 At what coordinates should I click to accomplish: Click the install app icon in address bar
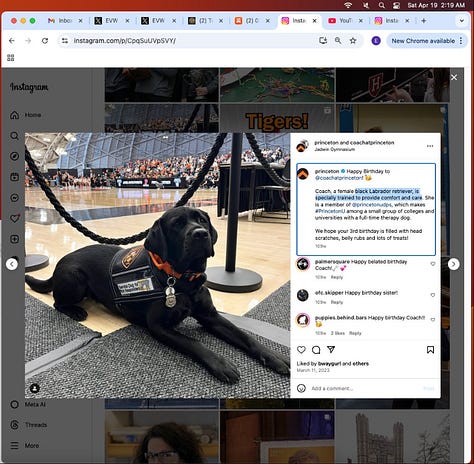[323, 41]
